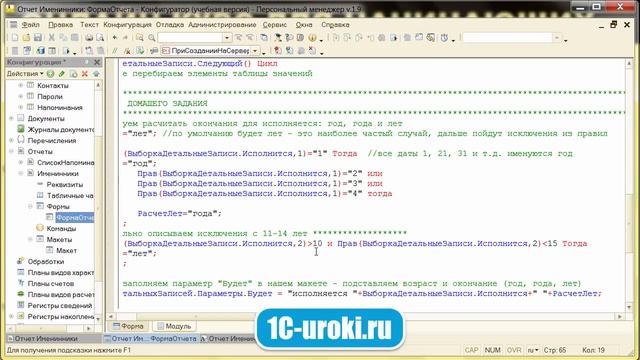Click the Copy object icon in Configuration panel
Image resolution: width=640 pixels, height=360 pixels.
tap(73, 74)
